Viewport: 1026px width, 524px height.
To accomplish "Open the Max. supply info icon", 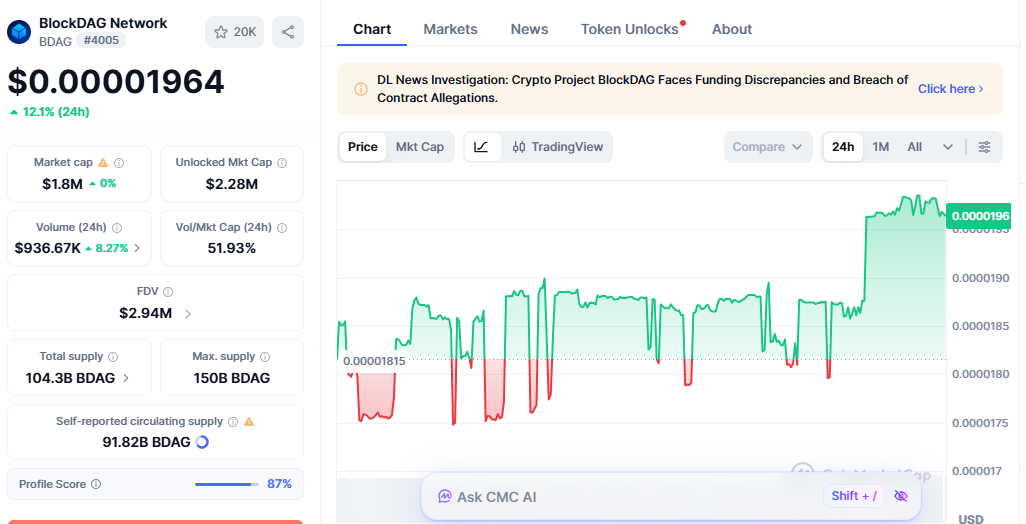I will coord(265,357).
